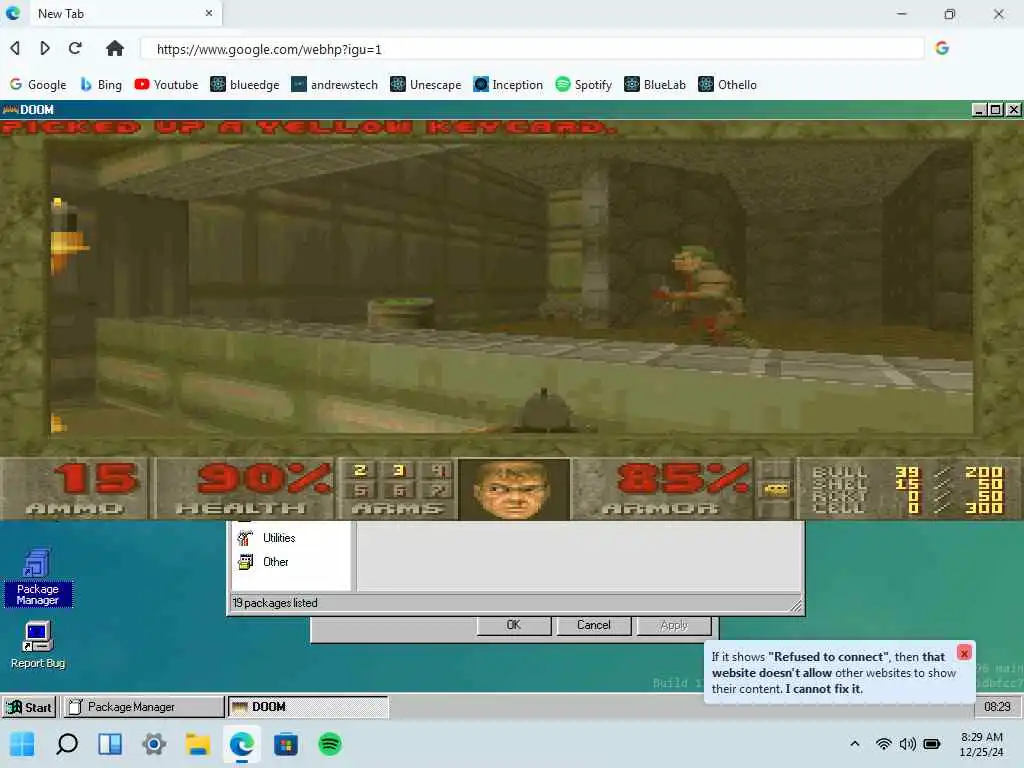Open the Google bookmark
1024x768 pixels.
coord(38,84)
